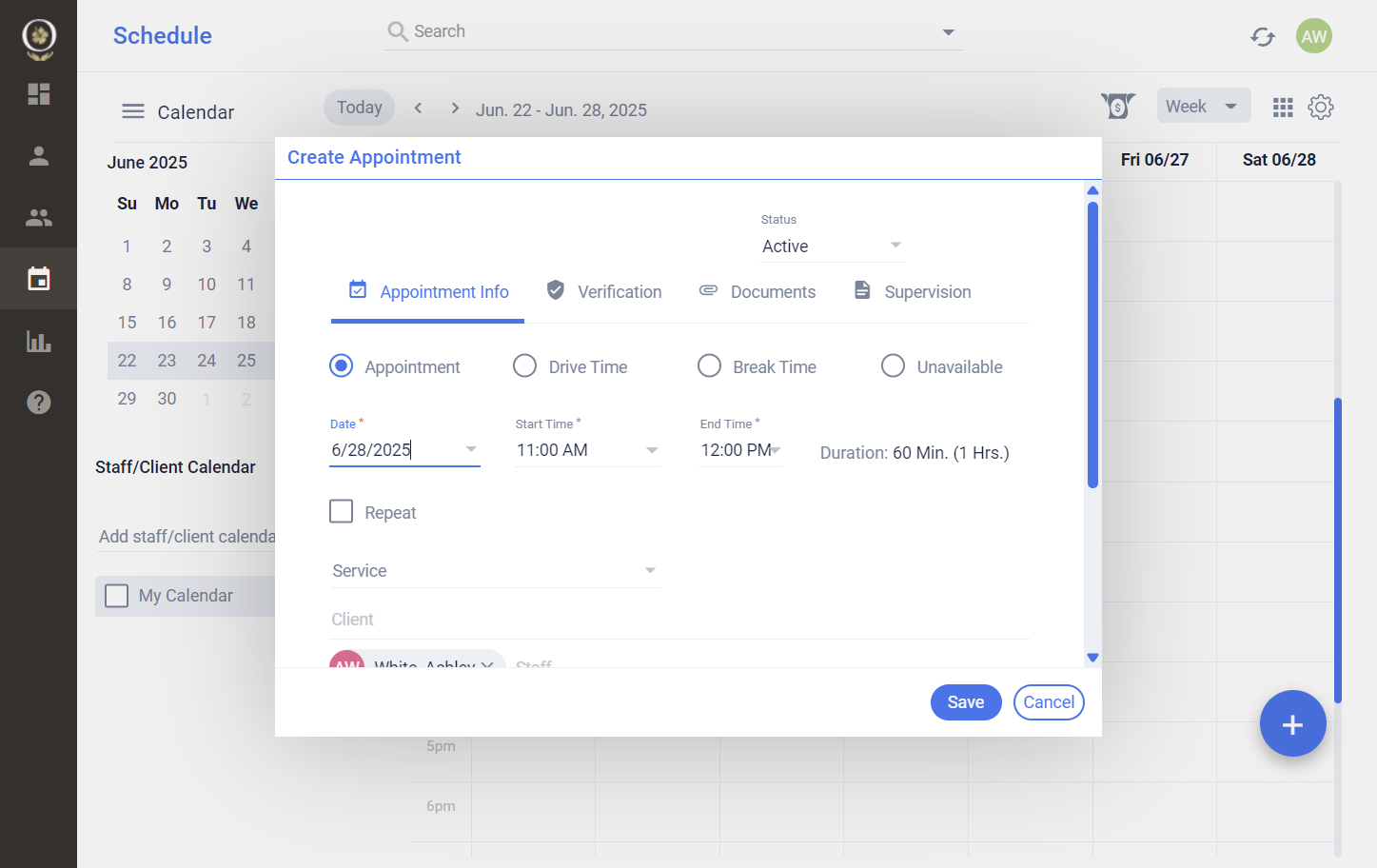Open the Week view dropdown
1377x868 pixels.
coord(1204,106)
